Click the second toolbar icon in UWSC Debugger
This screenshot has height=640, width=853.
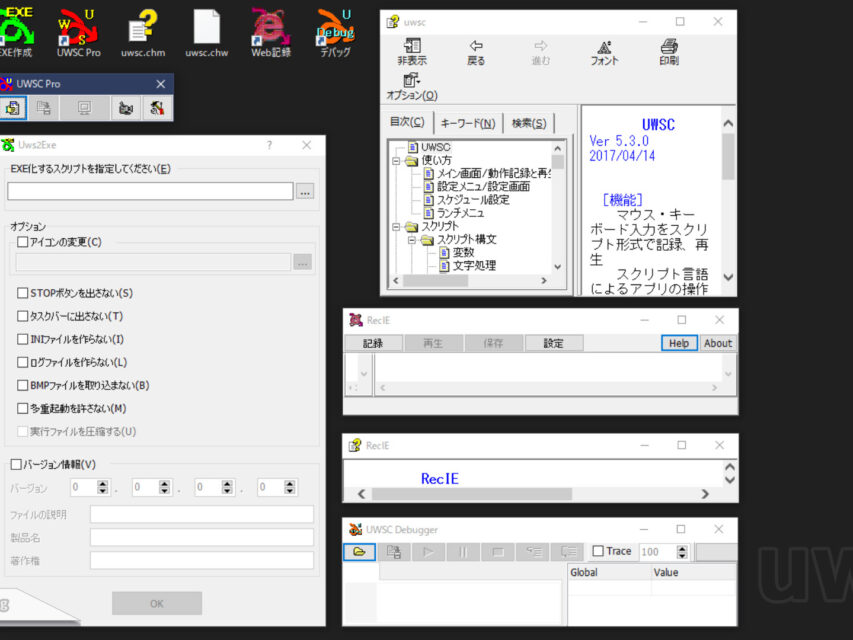pos(394,552)
